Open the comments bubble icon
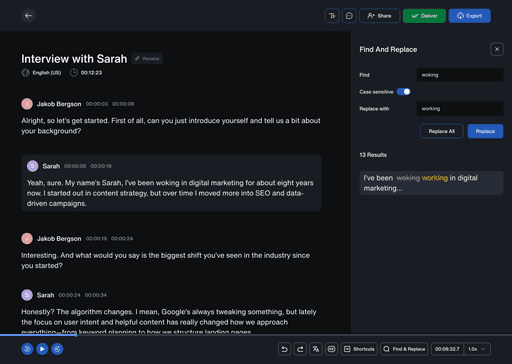512x364 pixels. pos(349,16)
